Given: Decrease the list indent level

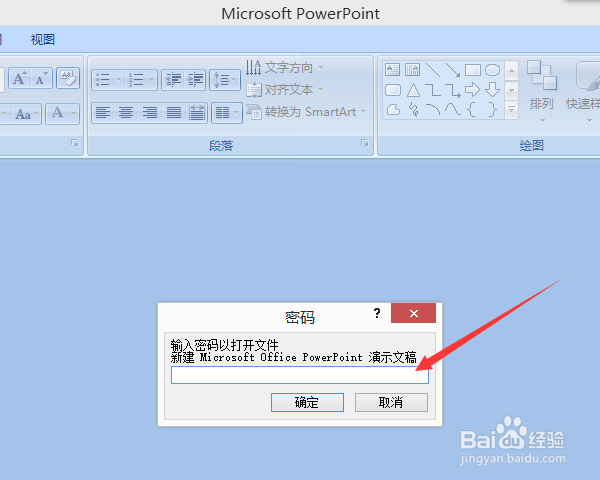Looking at the screenshot, I should pyautogui.click(x=173, y=80).
